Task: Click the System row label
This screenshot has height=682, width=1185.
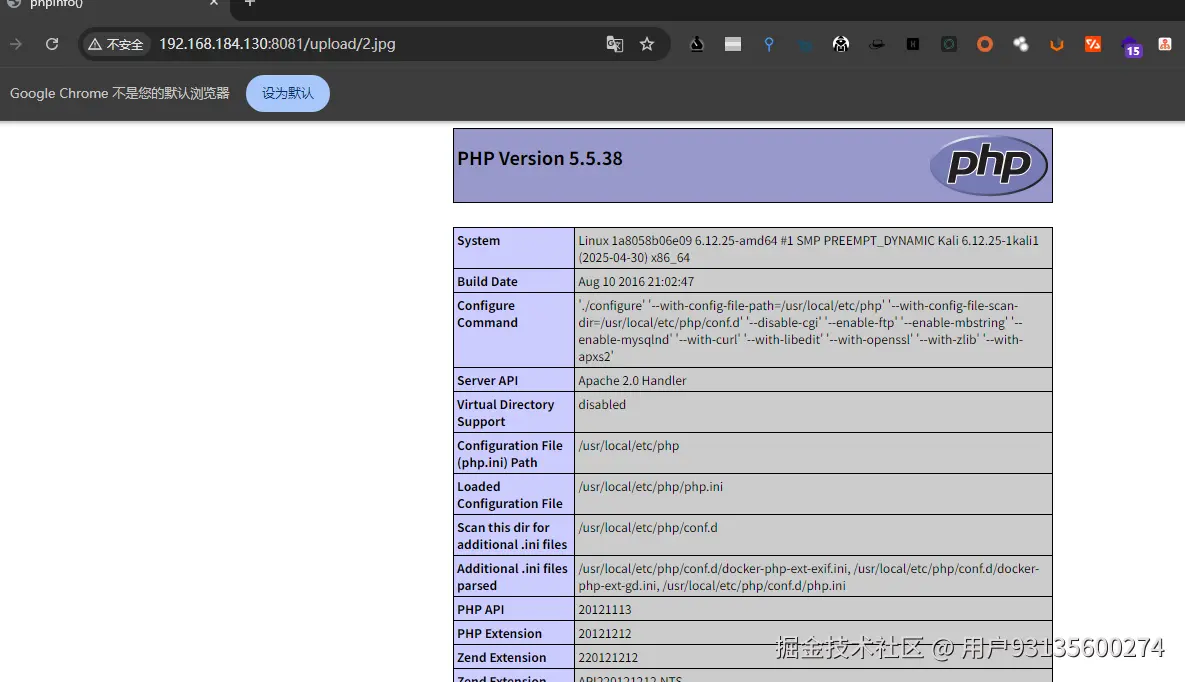Action: tap(478, 240)
